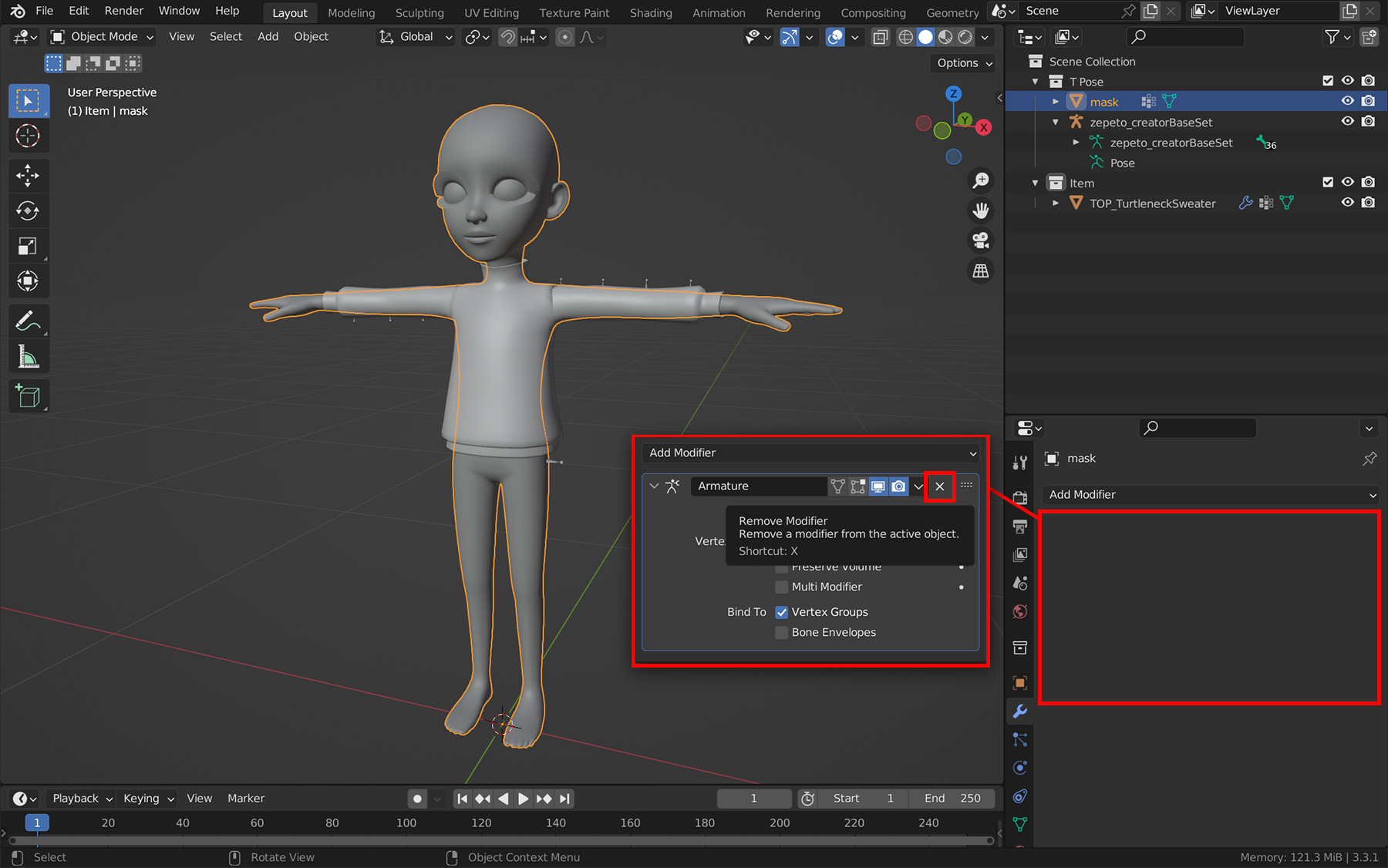Open the Object Mode dropdown

click(x=103, y=36)
